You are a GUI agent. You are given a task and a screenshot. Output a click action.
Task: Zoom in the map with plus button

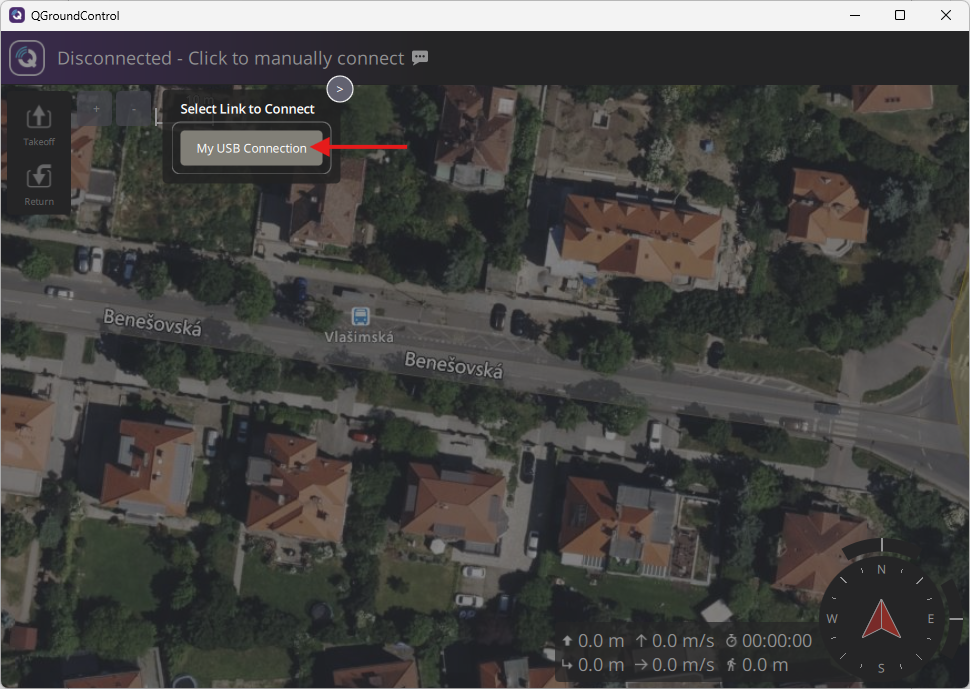[96, 108]
